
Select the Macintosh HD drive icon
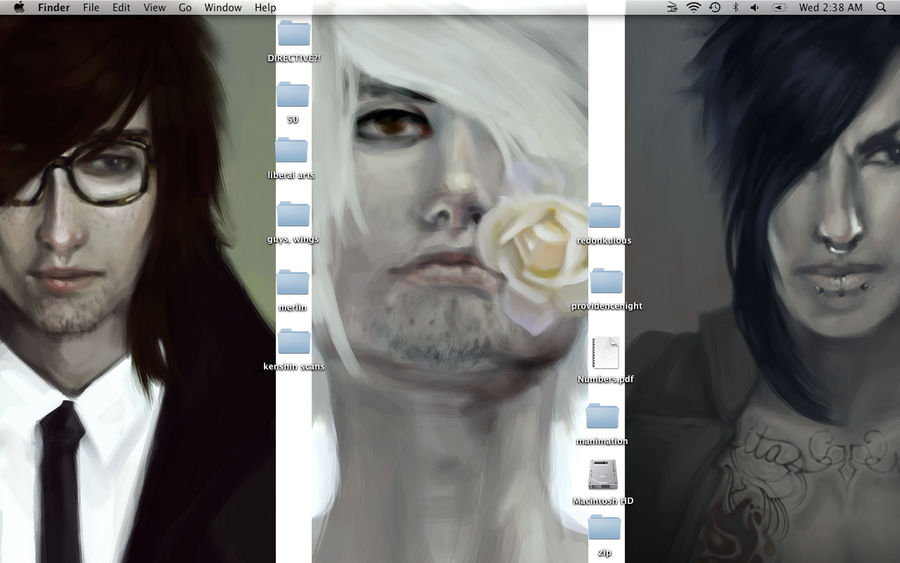(603, 475)
